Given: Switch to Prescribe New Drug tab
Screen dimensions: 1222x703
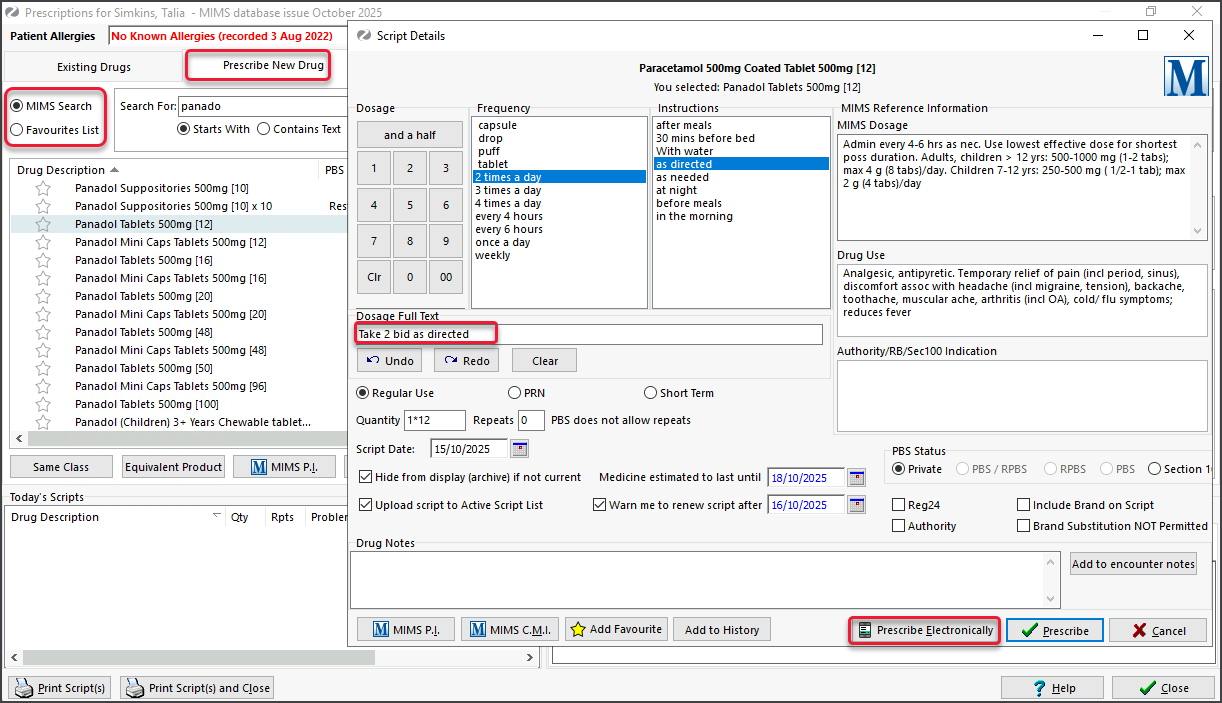Looking at the screenshot, I should click(258, 65).
